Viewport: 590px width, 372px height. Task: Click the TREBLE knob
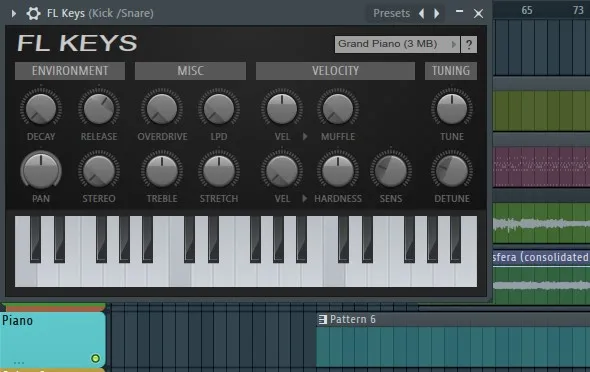(x=162, y=170)
